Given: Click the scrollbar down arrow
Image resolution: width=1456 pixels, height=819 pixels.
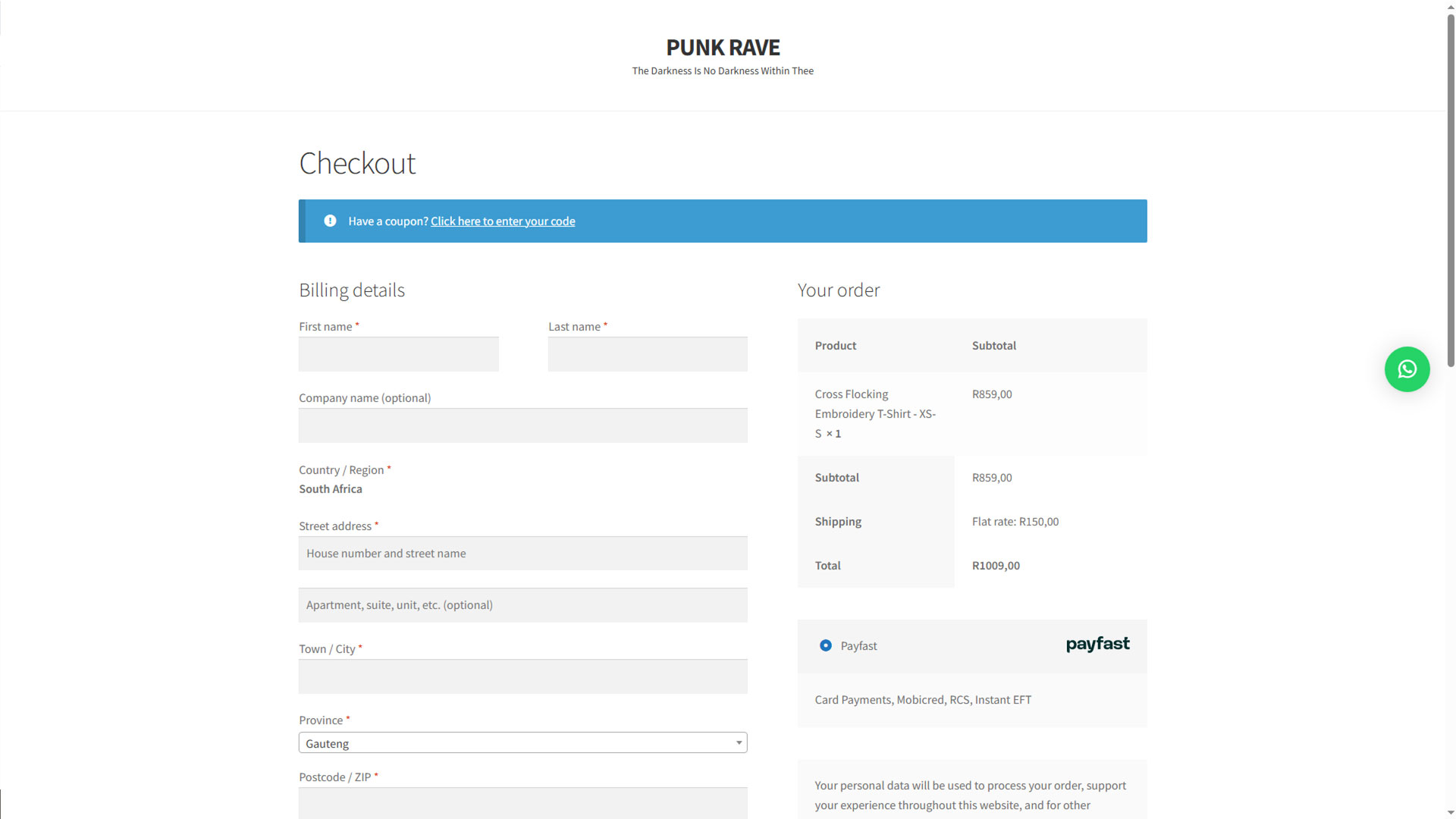Looking at the screenshot, I should coord(1451,813).
